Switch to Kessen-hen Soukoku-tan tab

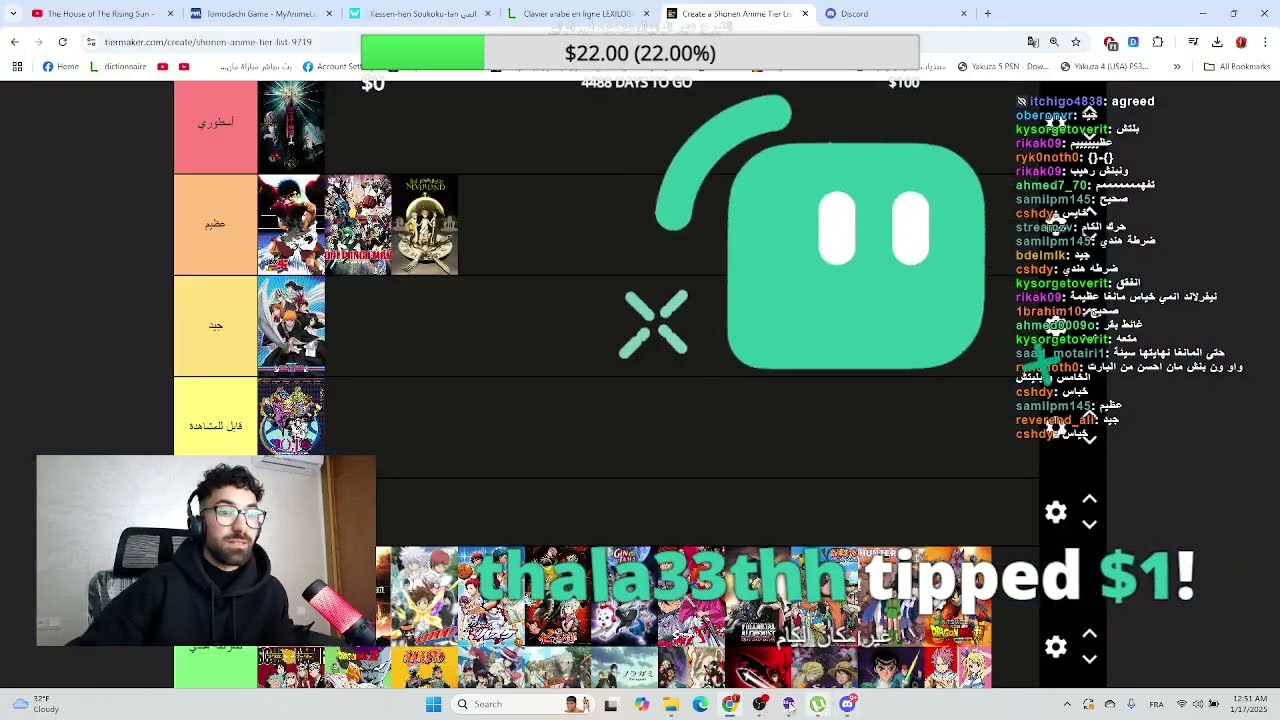(x=420, y=14)
